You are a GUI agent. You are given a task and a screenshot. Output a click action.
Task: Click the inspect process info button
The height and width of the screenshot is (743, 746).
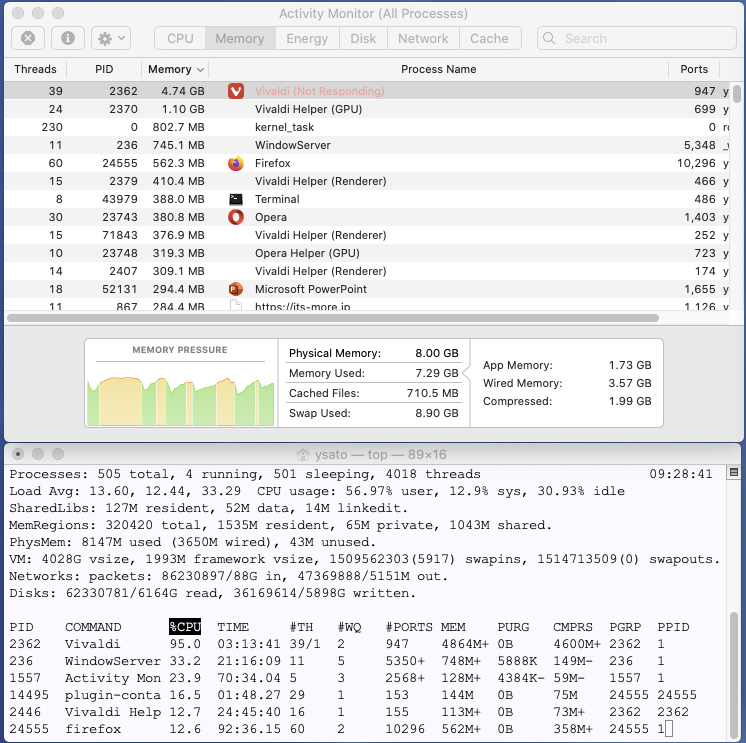67,38
